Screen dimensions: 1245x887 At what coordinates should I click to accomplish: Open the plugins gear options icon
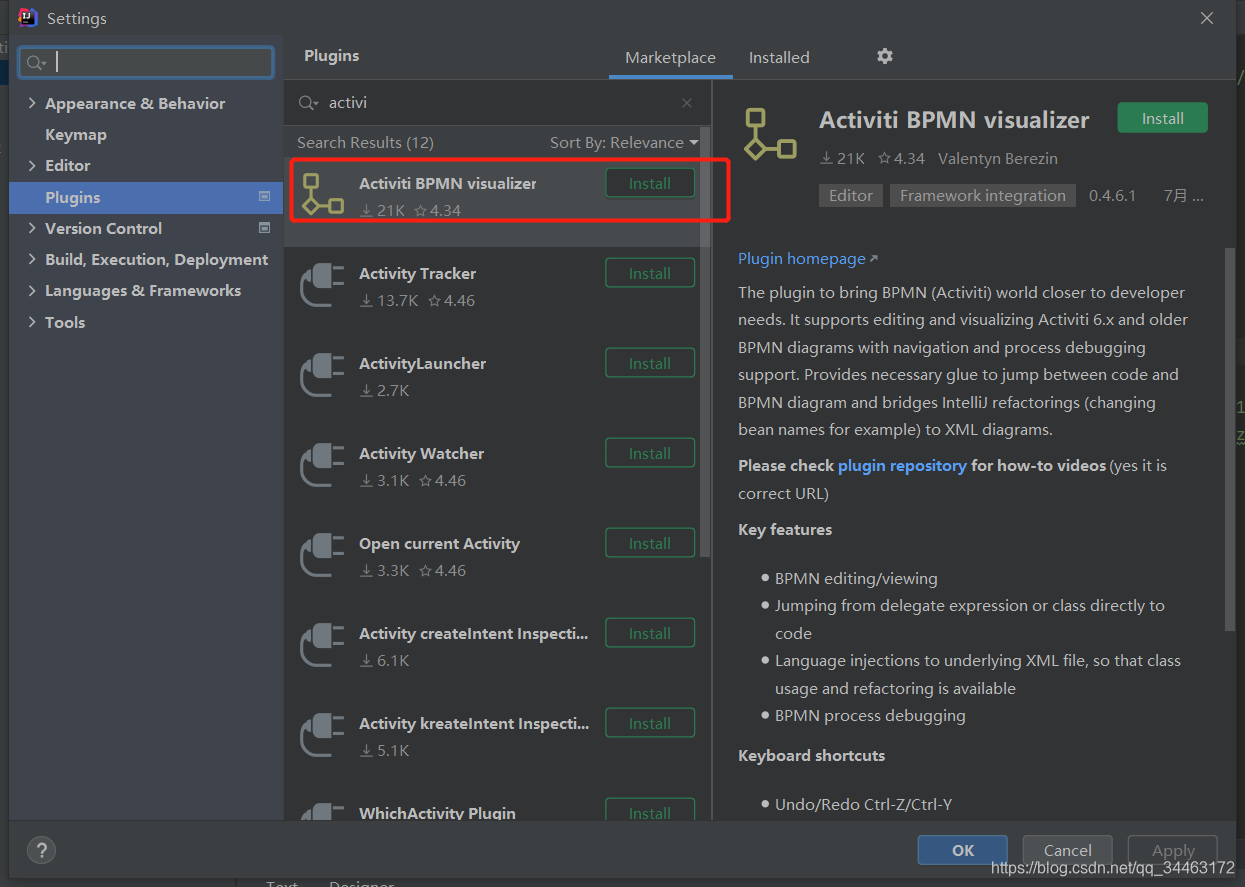point(885,56)
